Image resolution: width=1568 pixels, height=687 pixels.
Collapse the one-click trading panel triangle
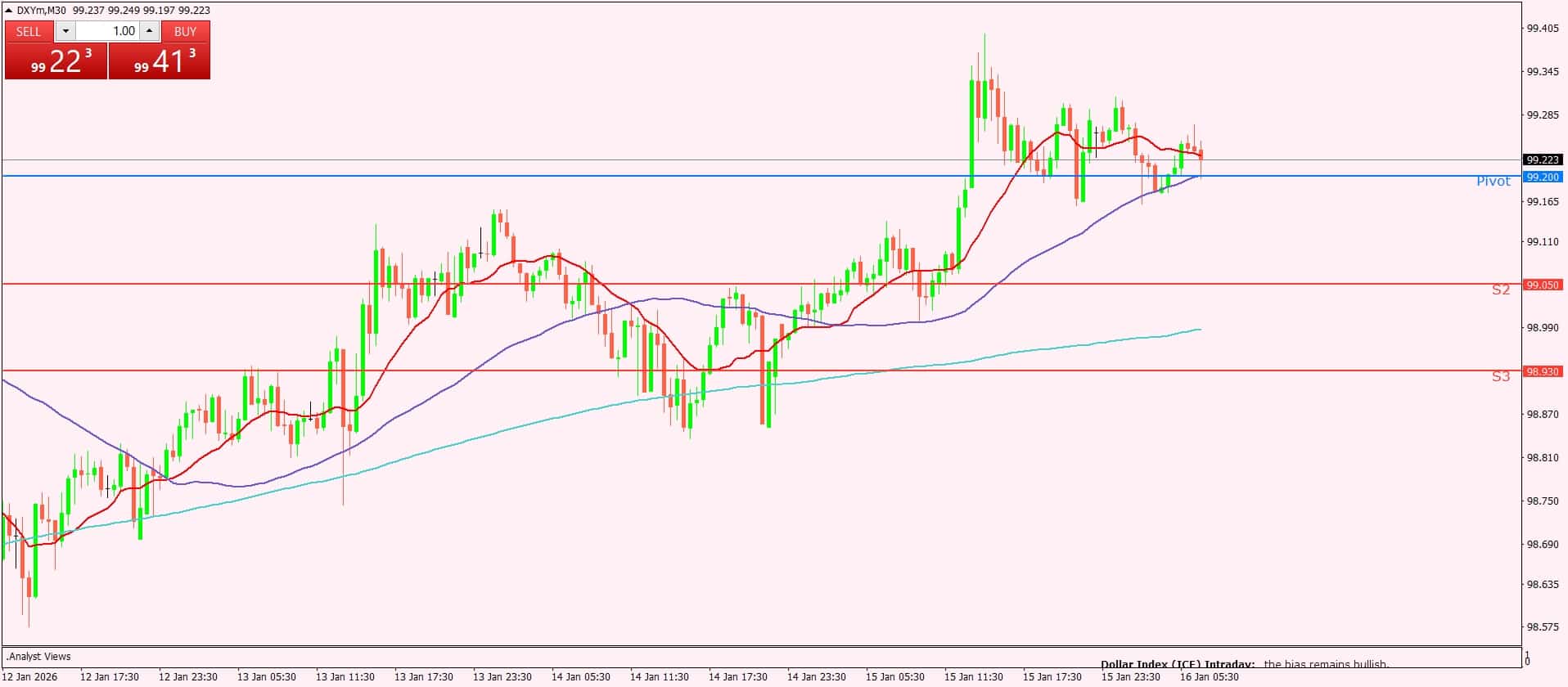[9, 11]
